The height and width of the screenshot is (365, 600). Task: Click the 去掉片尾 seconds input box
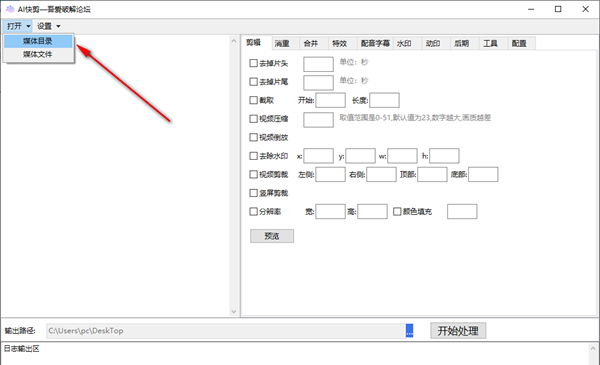pos(318,83)
